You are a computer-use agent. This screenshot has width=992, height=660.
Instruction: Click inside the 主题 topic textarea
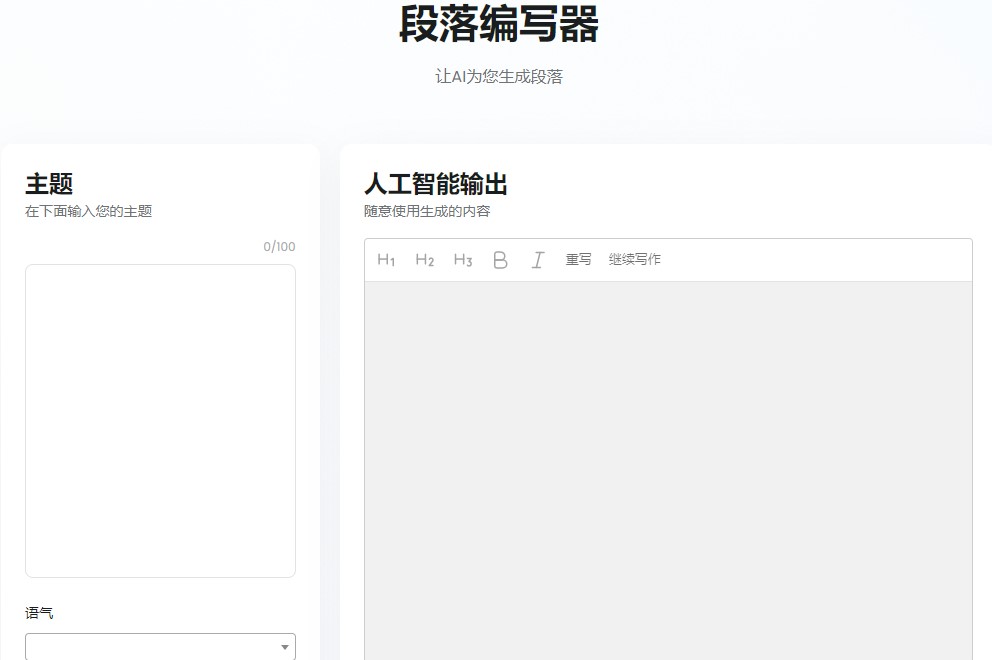(160, 420)
